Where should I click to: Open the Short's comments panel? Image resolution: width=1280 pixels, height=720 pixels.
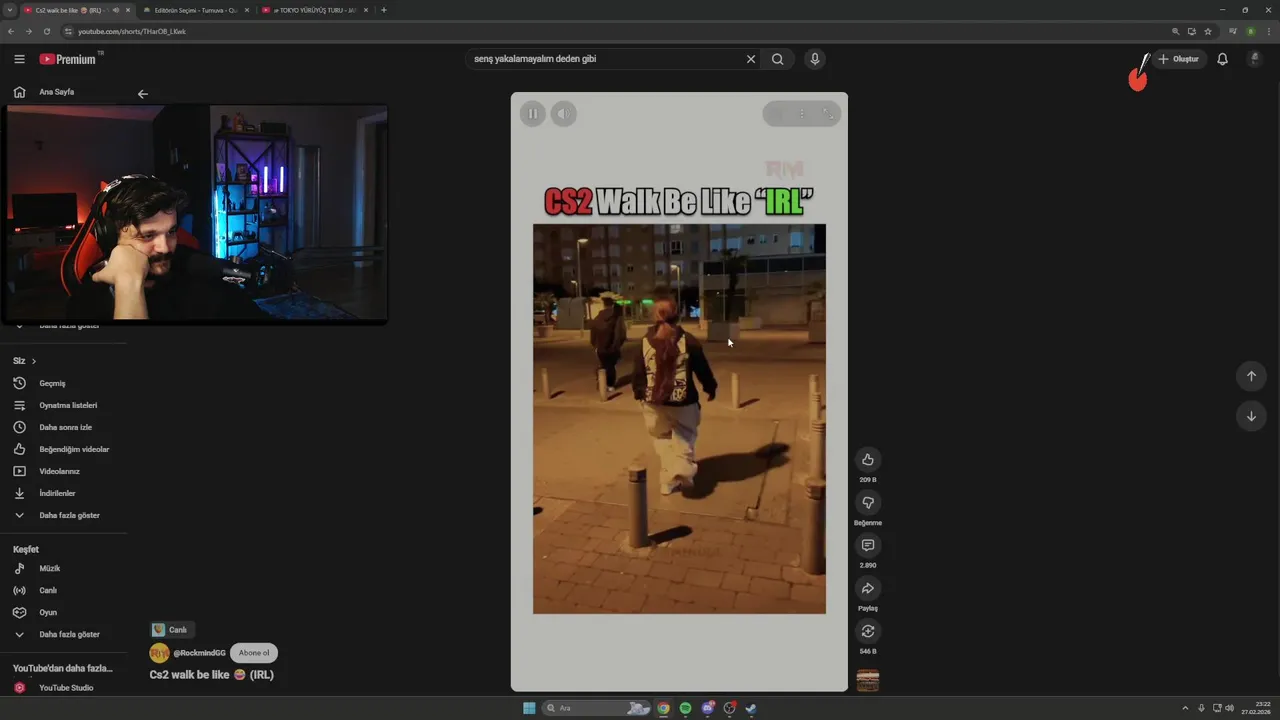[868, 546]
